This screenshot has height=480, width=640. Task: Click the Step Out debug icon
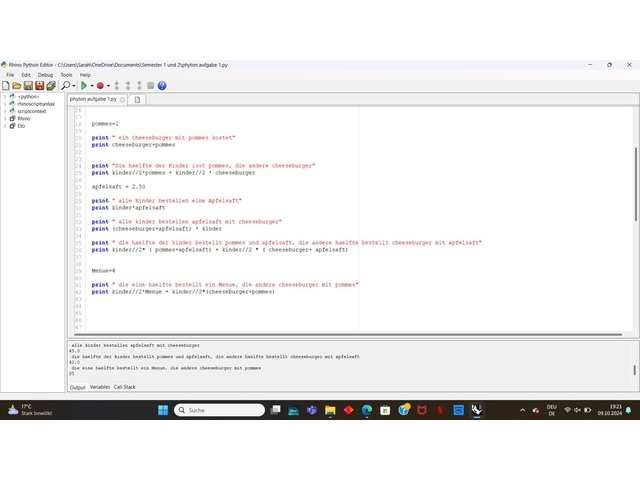coord(139,86)
